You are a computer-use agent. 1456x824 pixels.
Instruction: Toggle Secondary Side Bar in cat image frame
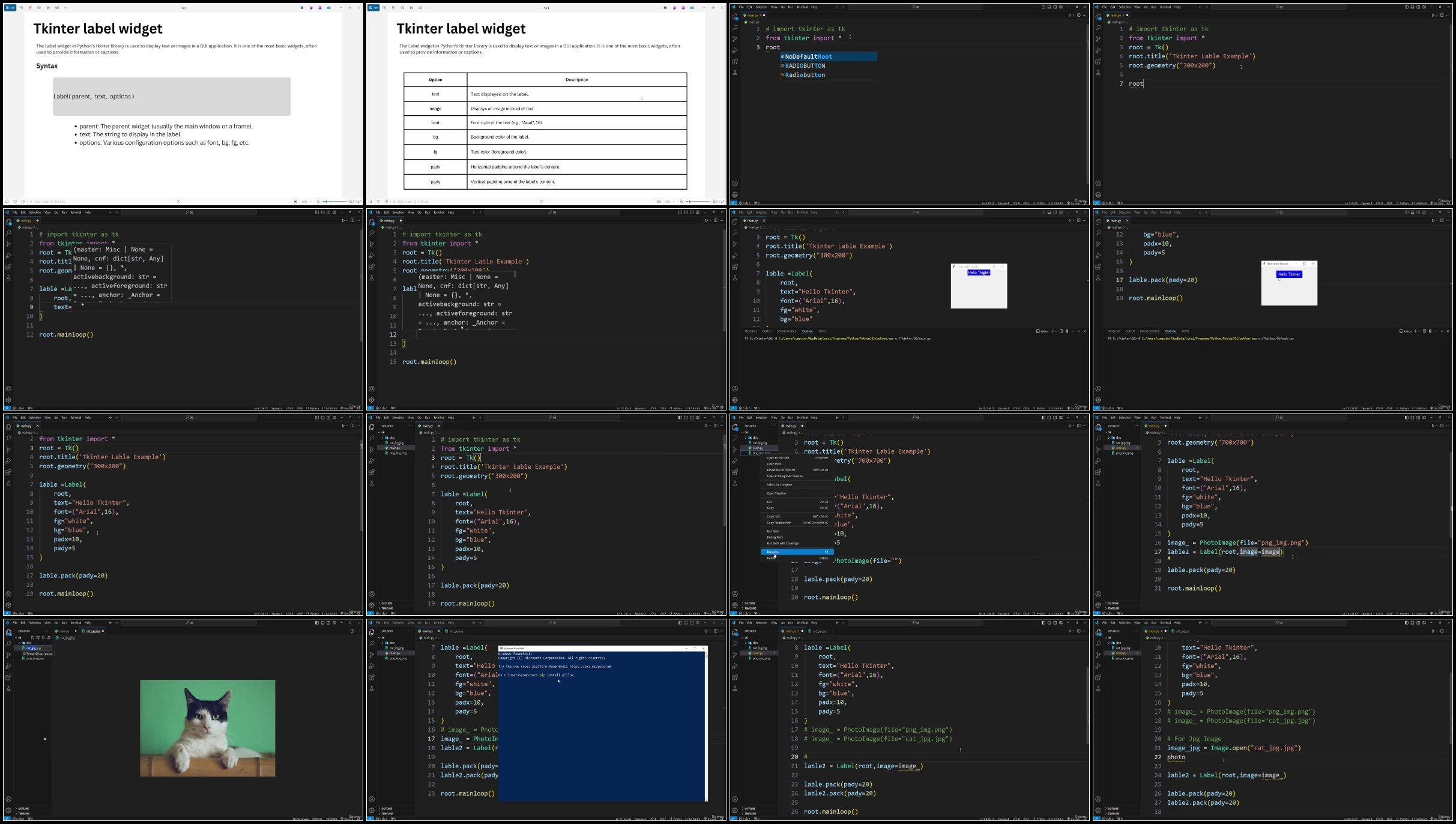click(x=328, y=622)
